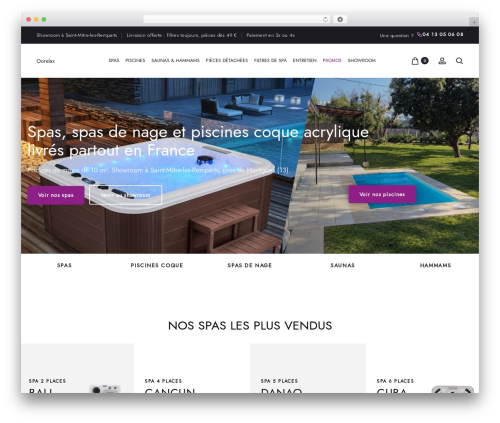Open the PIÈCES DÉTACHÉES menu
The width and height of the screenshot is (500, 423).
point(227,60)
